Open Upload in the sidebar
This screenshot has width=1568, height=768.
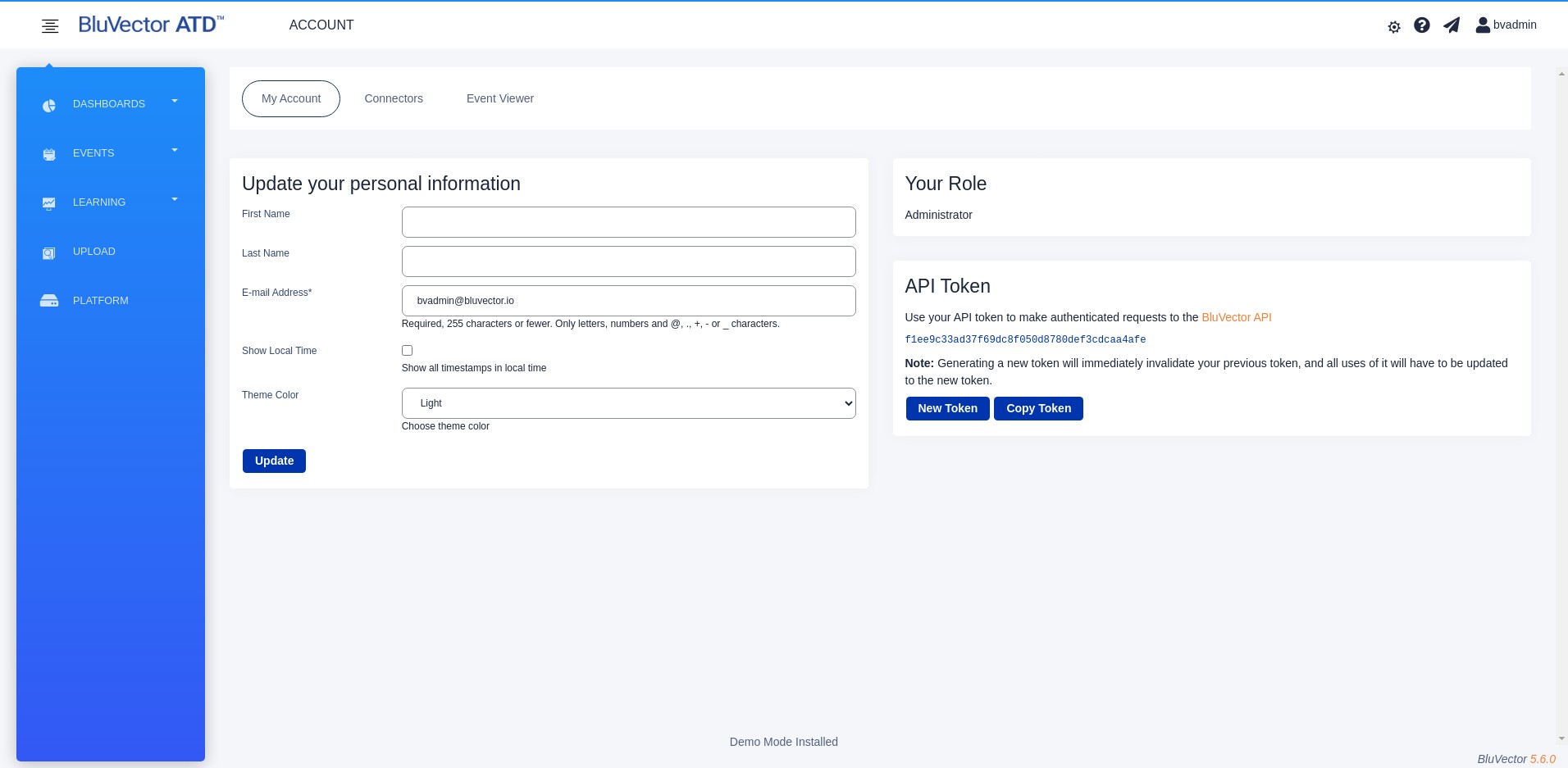click(x=94, y=252)
